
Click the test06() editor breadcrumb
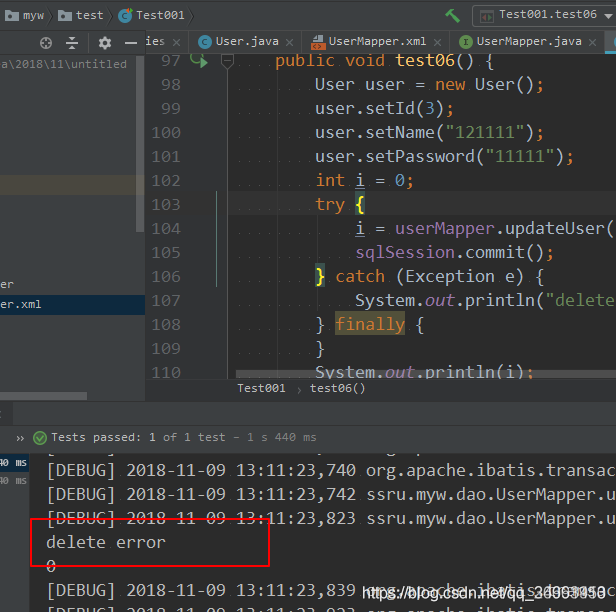click(x=337, y=388)
